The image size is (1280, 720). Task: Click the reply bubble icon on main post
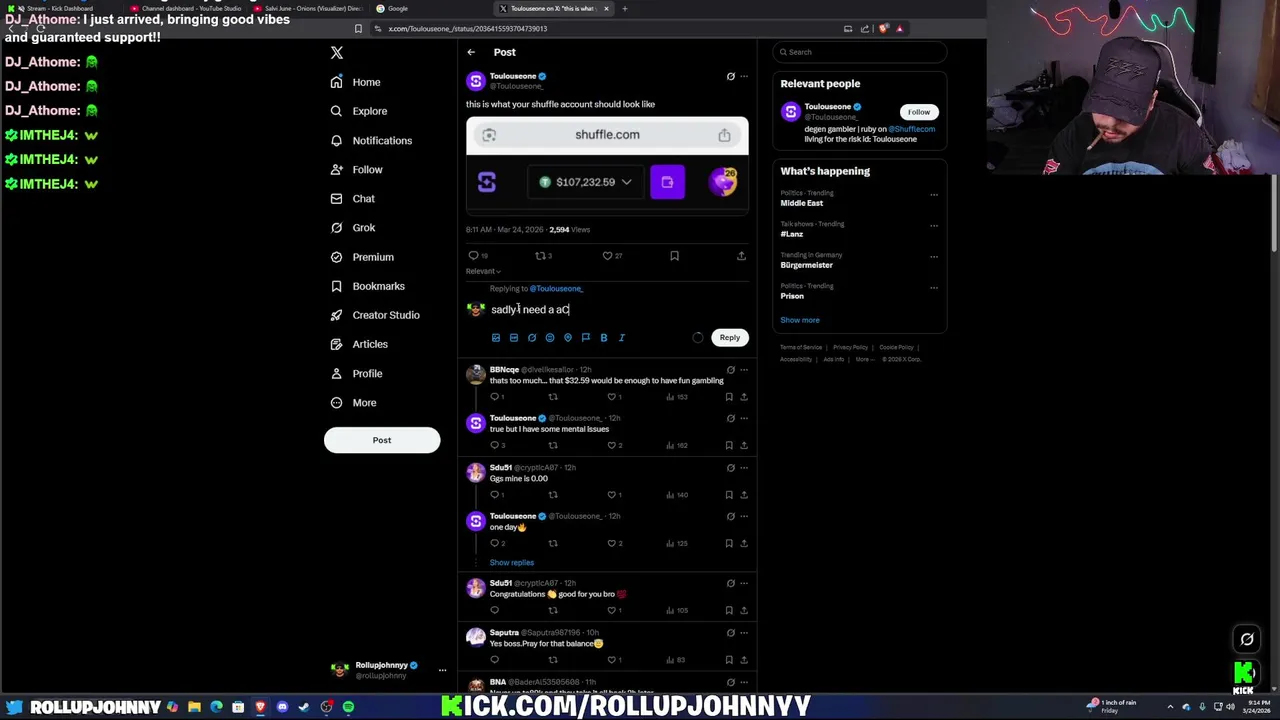coord(474,256)
